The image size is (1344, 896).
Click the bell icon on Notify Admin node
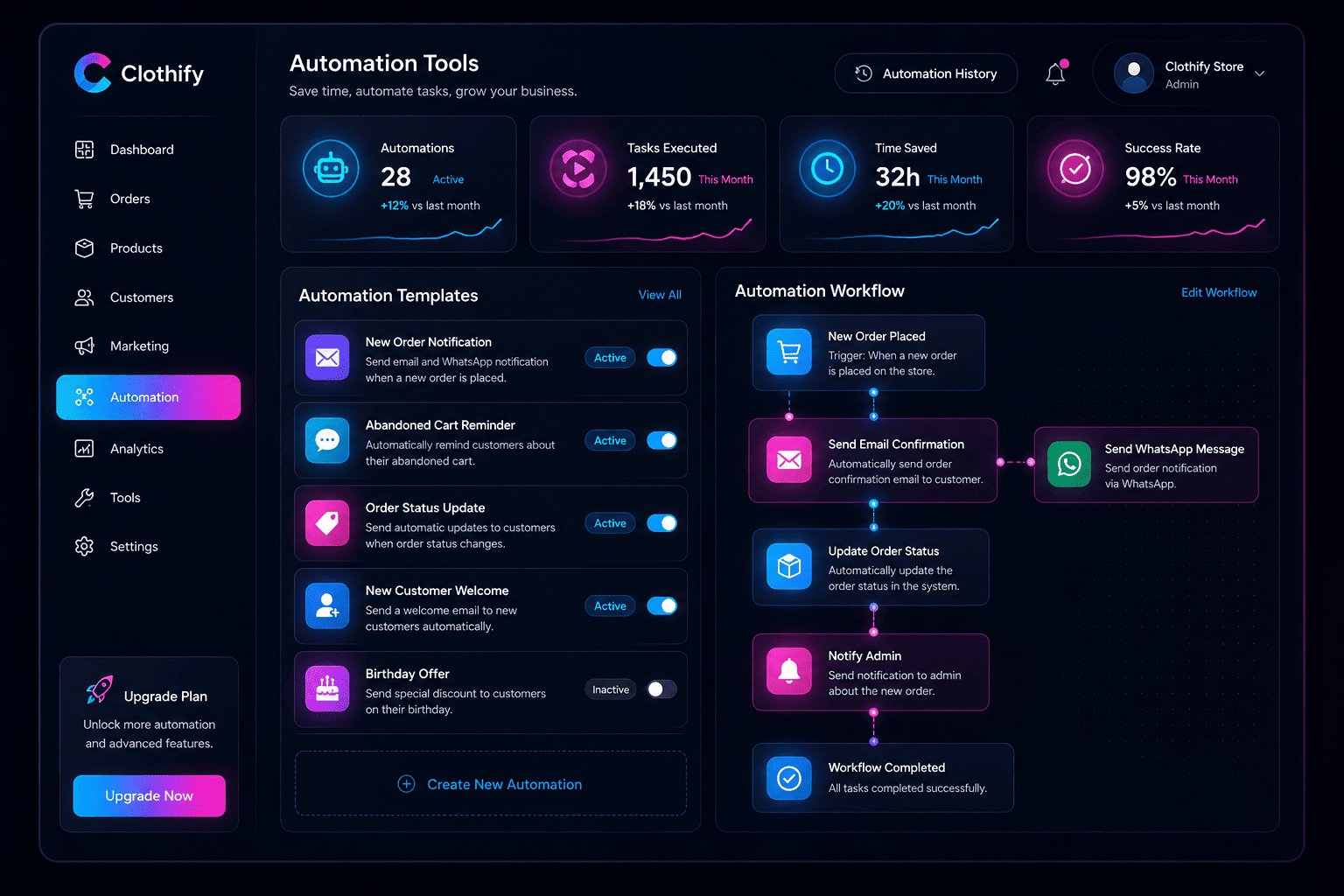[789, 671]
